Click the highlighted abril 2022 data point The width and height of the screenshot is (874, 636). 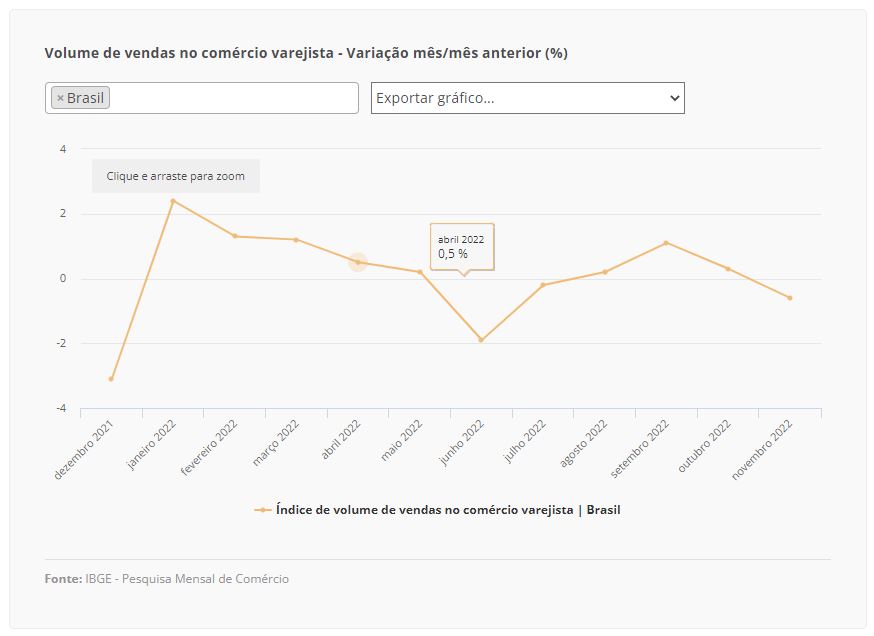point(358,262)
